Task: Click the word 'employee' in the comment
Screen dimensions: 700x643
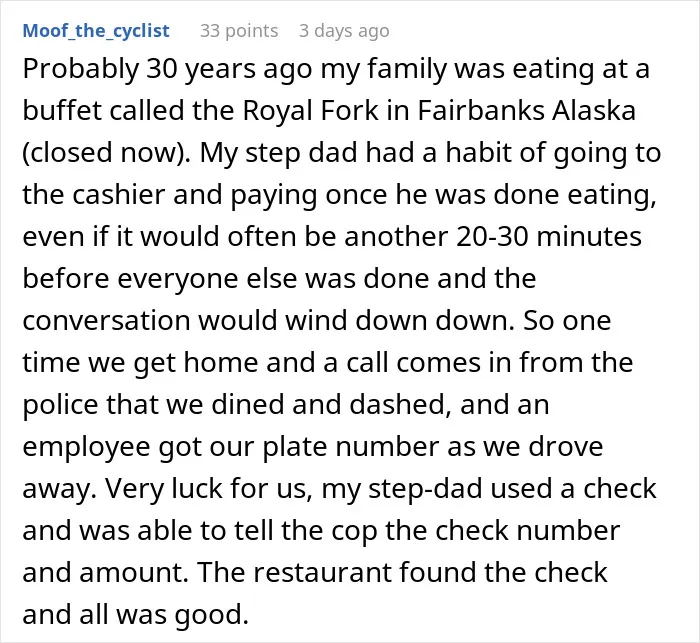Action: (86, 447)
